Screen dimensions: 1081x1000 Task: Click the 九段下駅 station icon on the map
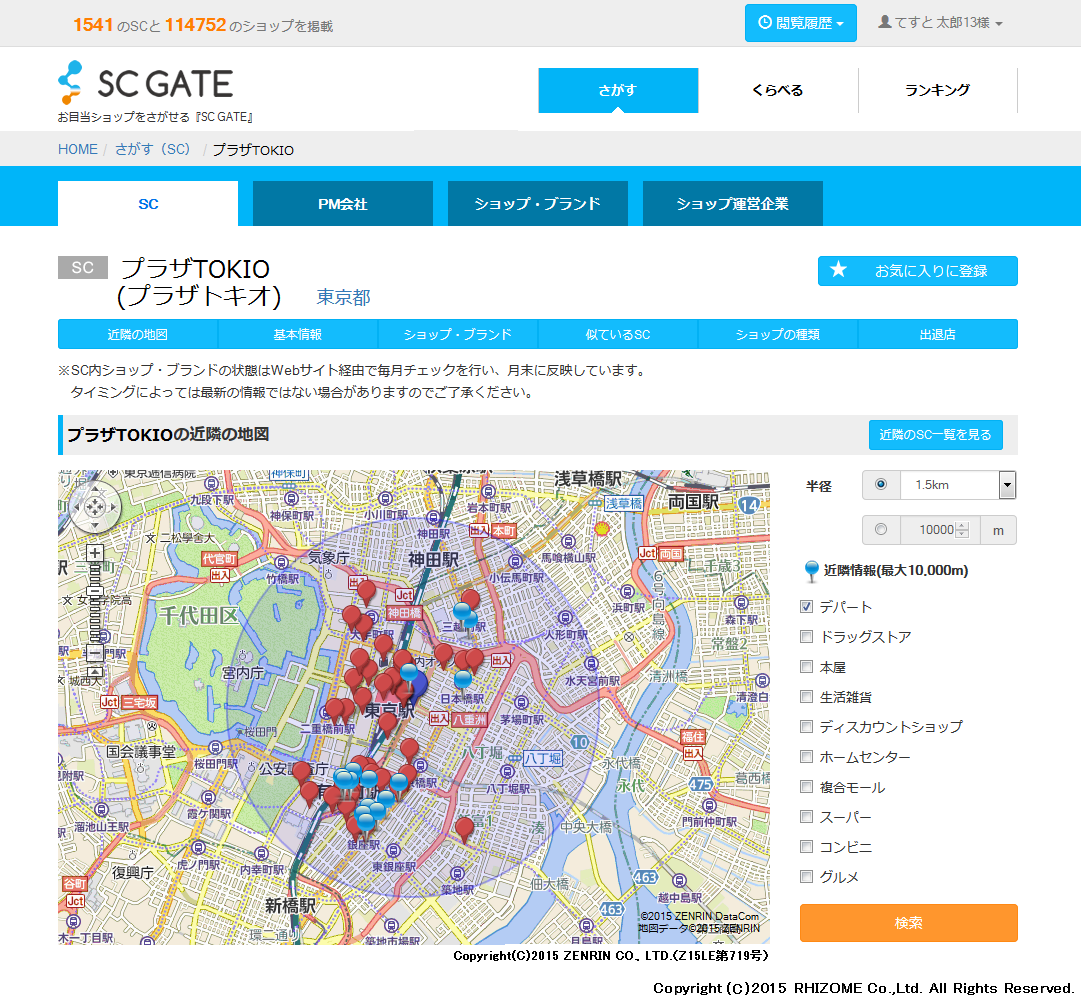211,484
